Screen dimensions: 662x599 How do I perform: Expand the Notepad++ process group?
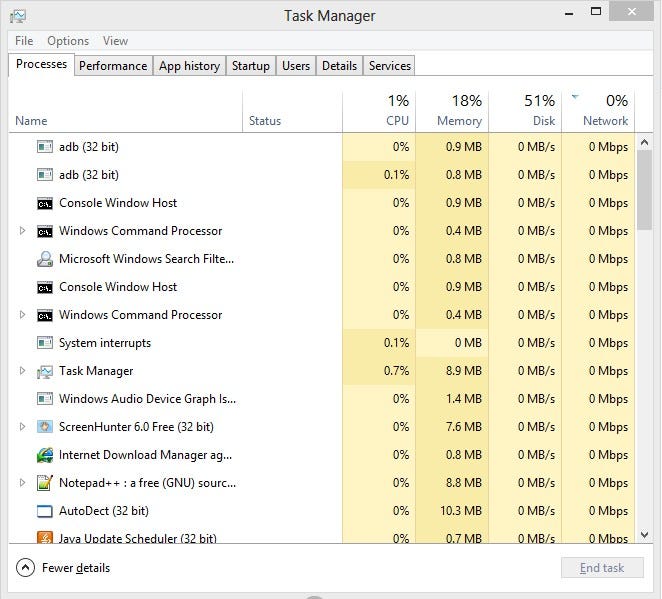[22, 482]
